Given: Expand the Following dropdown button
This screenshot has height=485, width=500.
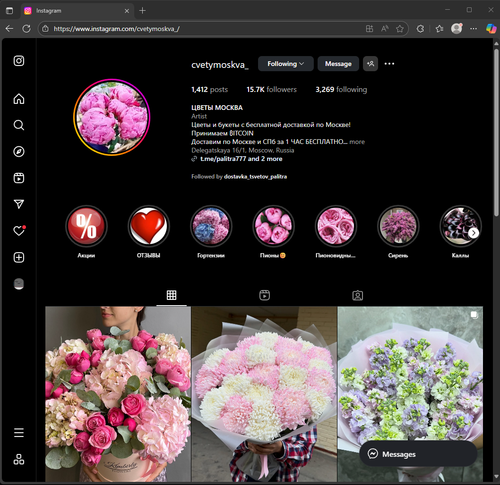Looking at the screenshot, I should [286, 64].
